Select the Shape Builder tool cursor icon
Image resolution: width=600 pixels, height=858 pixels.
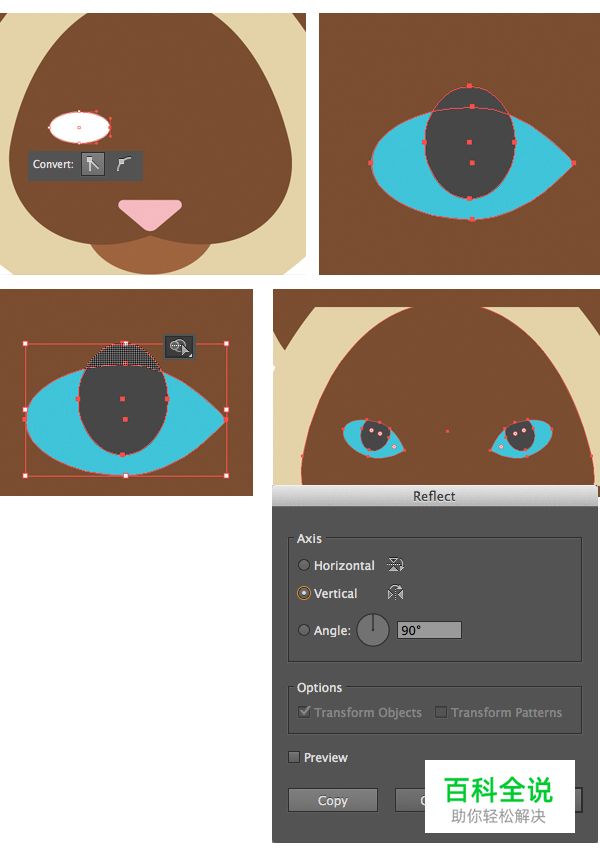tap(180, 347)
